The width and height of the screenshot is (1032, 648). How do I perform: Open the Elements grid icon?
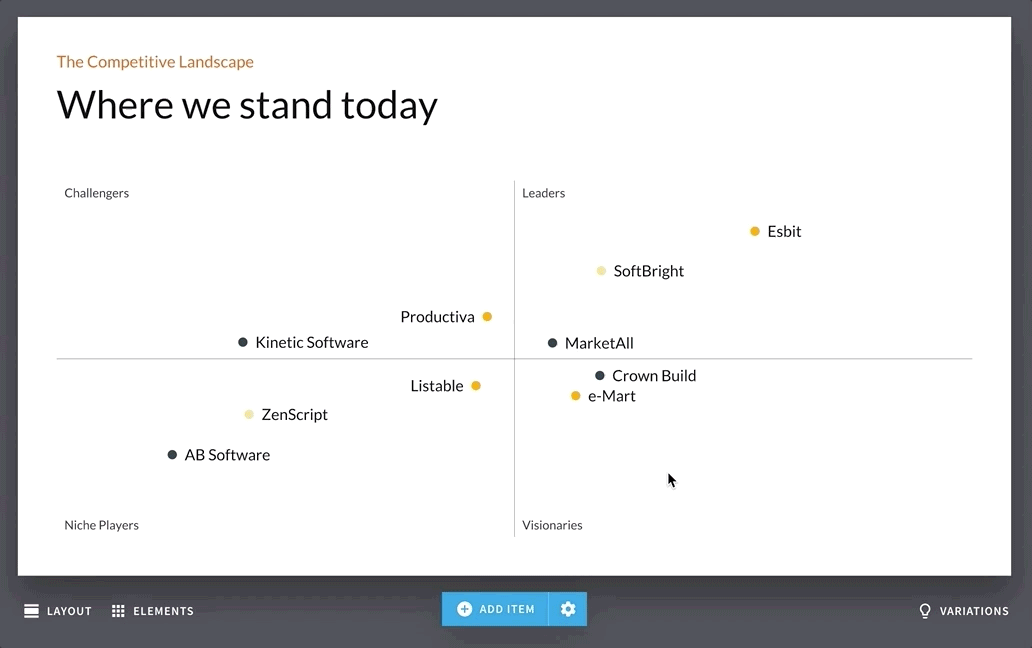[118, 611]
